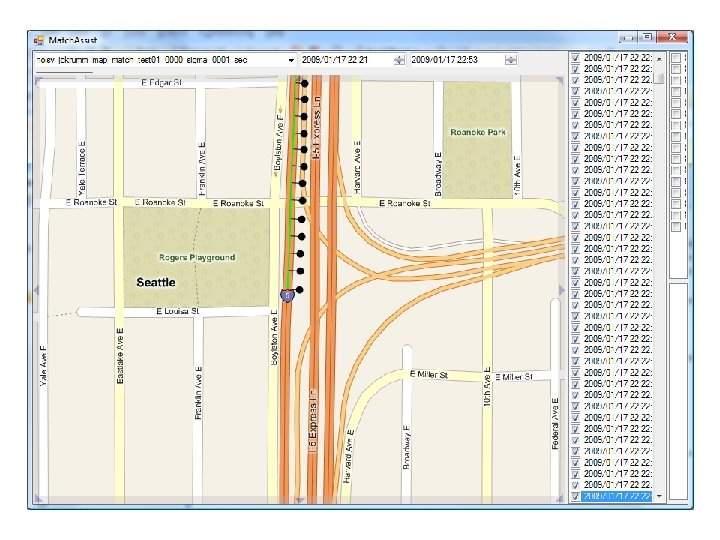Image resolution: width=720 pixels, height=540 pixels.
Task: Maximize the MatchAssist window
Action: (x=647, y=37)
